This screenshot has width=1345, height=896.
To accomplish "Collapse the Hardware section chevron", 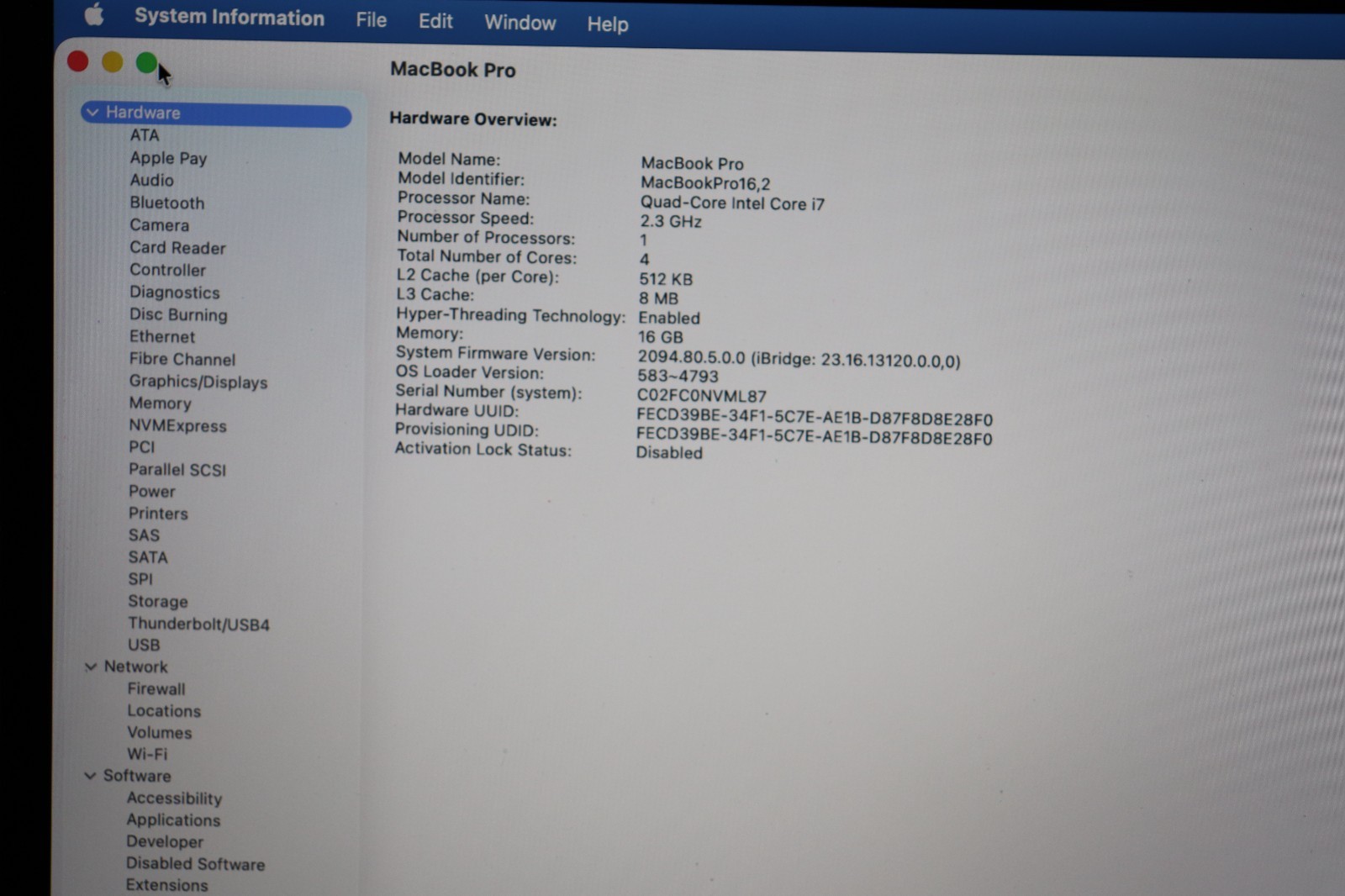I will [x=92, y=112].
